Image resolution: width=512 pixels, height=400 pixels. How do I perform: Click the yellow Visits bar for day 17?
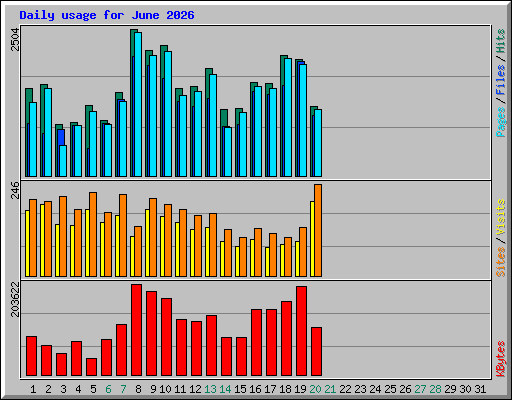[x=267, y=262]
